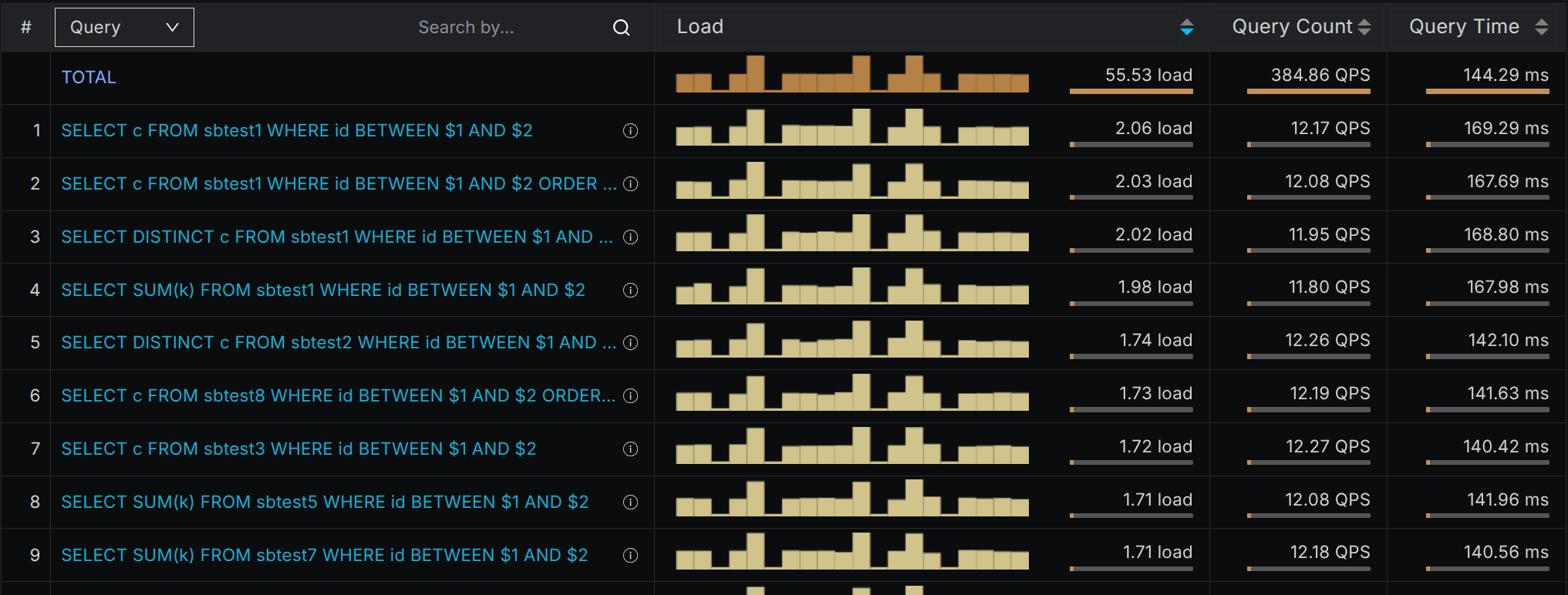Sort by Query Time column arrows

click(x=1541, y=28)
